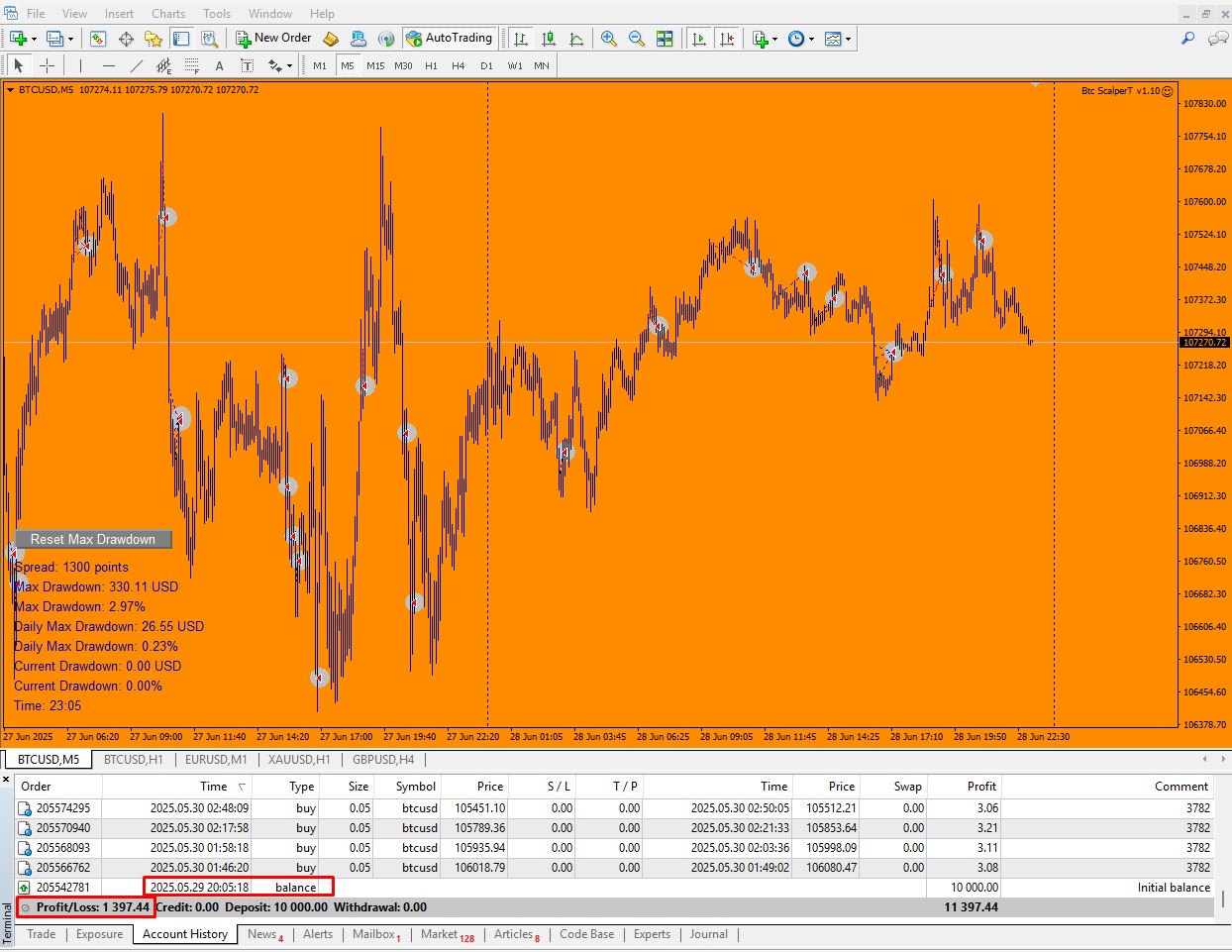Switch timeframe to M30
Screen dimensions: 1232x952
[x=403, y=65]
